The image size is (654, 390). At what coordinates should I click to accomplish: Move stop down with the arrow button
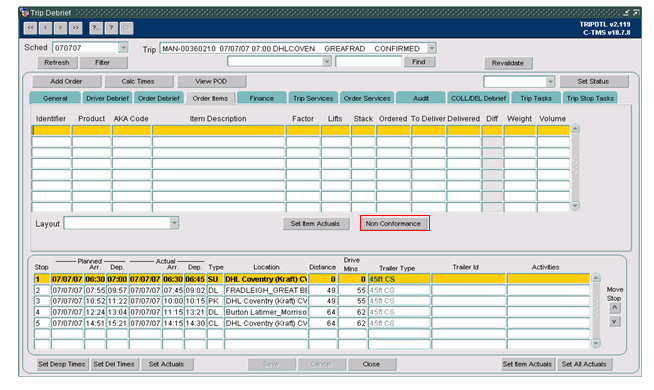click(x=614, y=322)
